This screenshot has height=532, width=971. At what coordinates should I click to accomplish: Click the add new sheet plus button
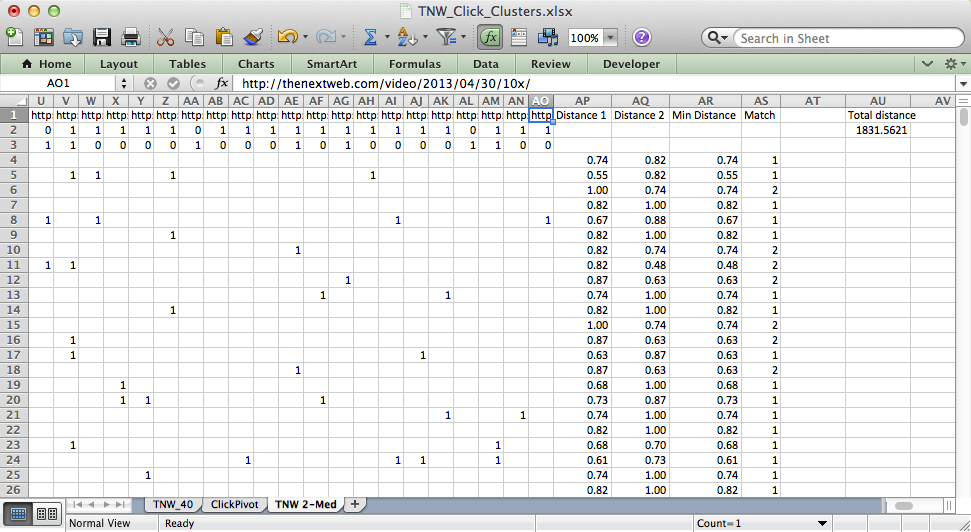354,504
